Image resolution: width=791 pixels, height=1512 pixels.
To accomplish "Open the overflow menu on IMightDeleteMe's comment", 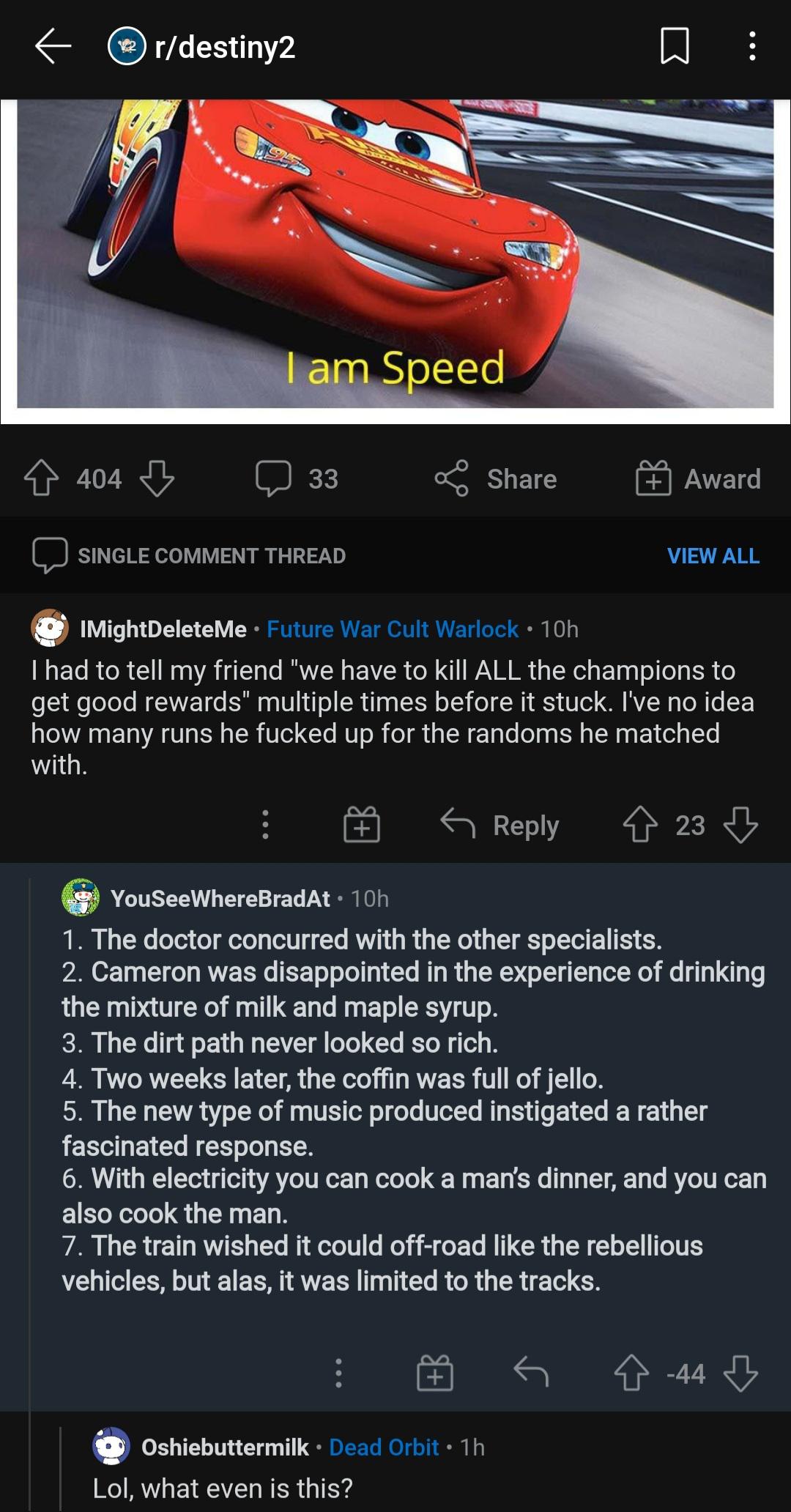I will [x=264, y=826].
